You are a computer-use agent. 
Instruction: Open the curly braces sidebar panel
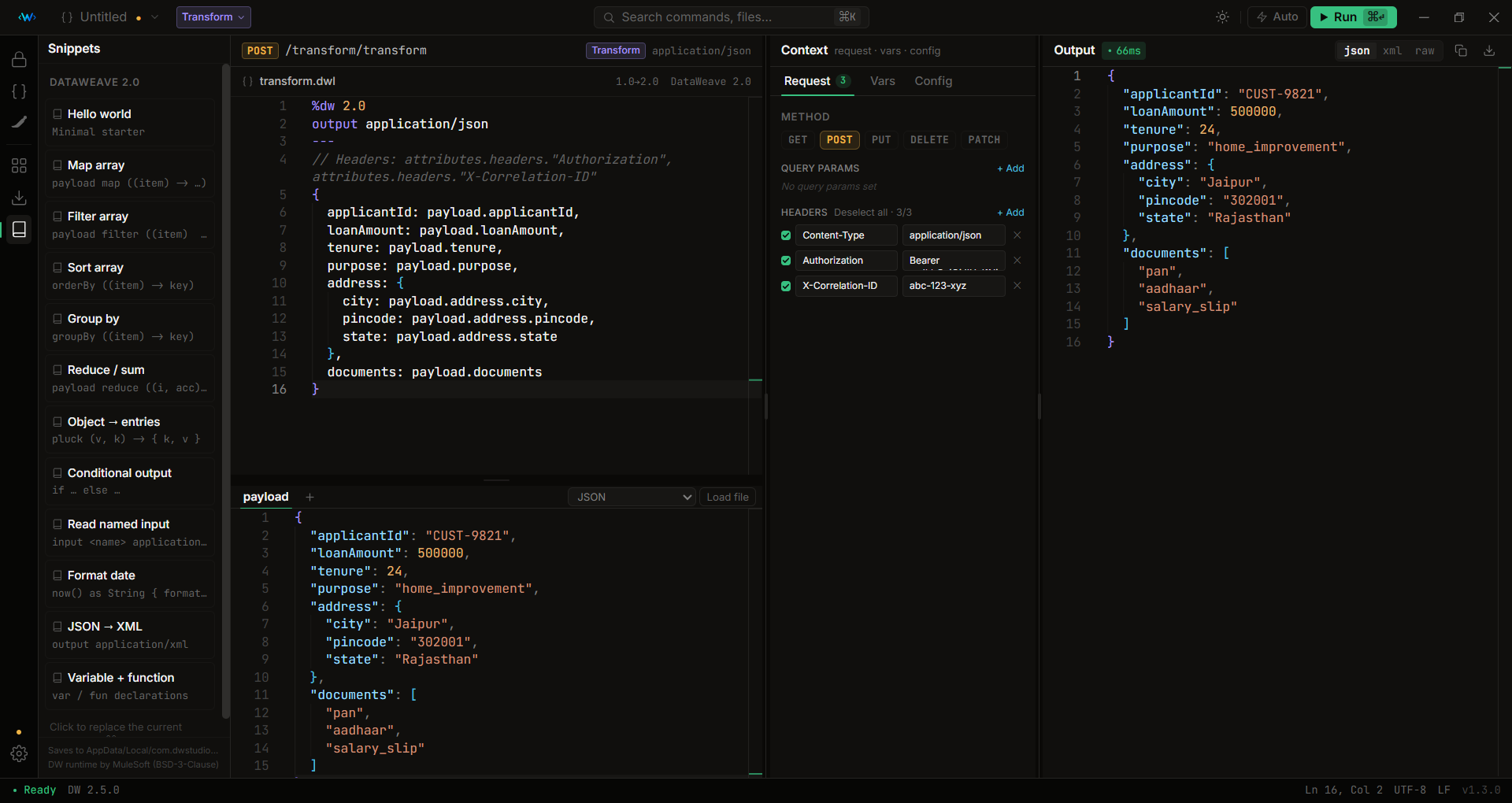pos(19,91)
